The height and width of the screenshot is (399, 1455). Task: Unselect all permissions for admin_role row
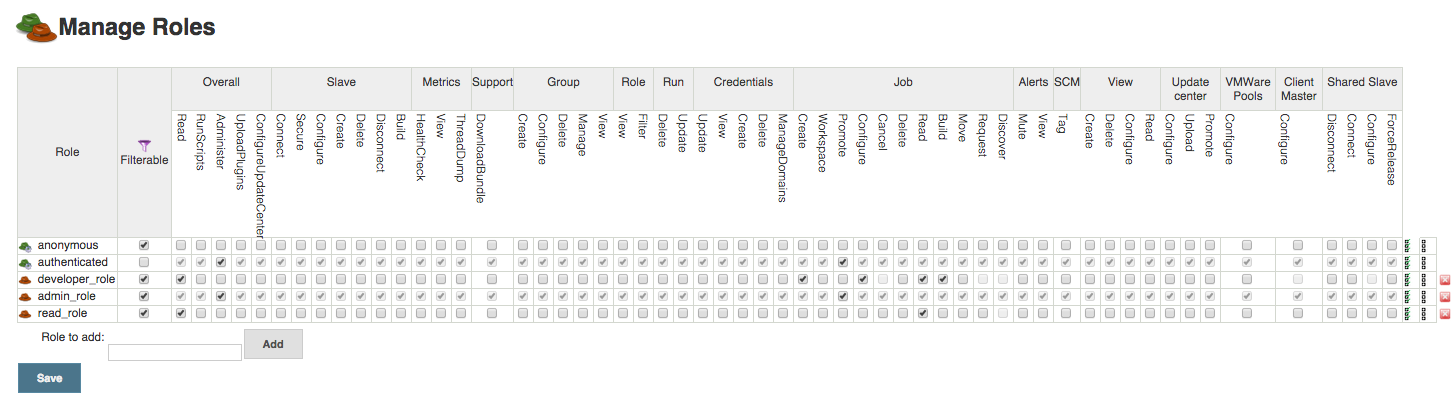coord(1423,297)
